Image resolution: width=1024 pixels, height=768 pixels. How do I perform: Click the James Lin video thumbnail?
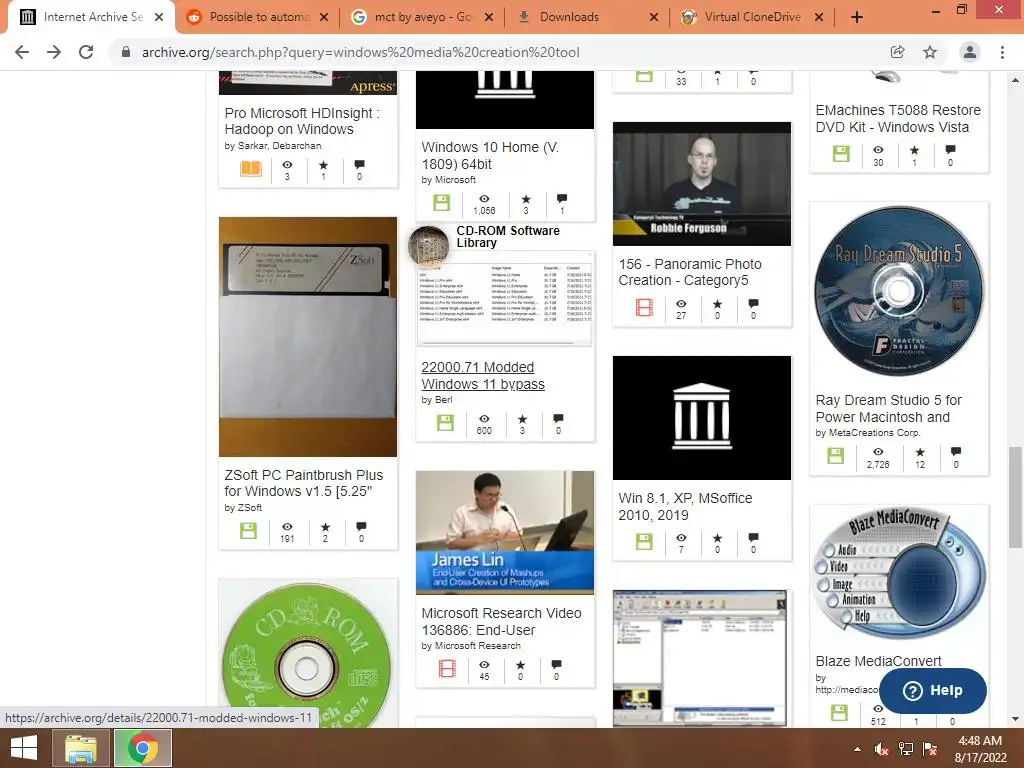(505, 532)
